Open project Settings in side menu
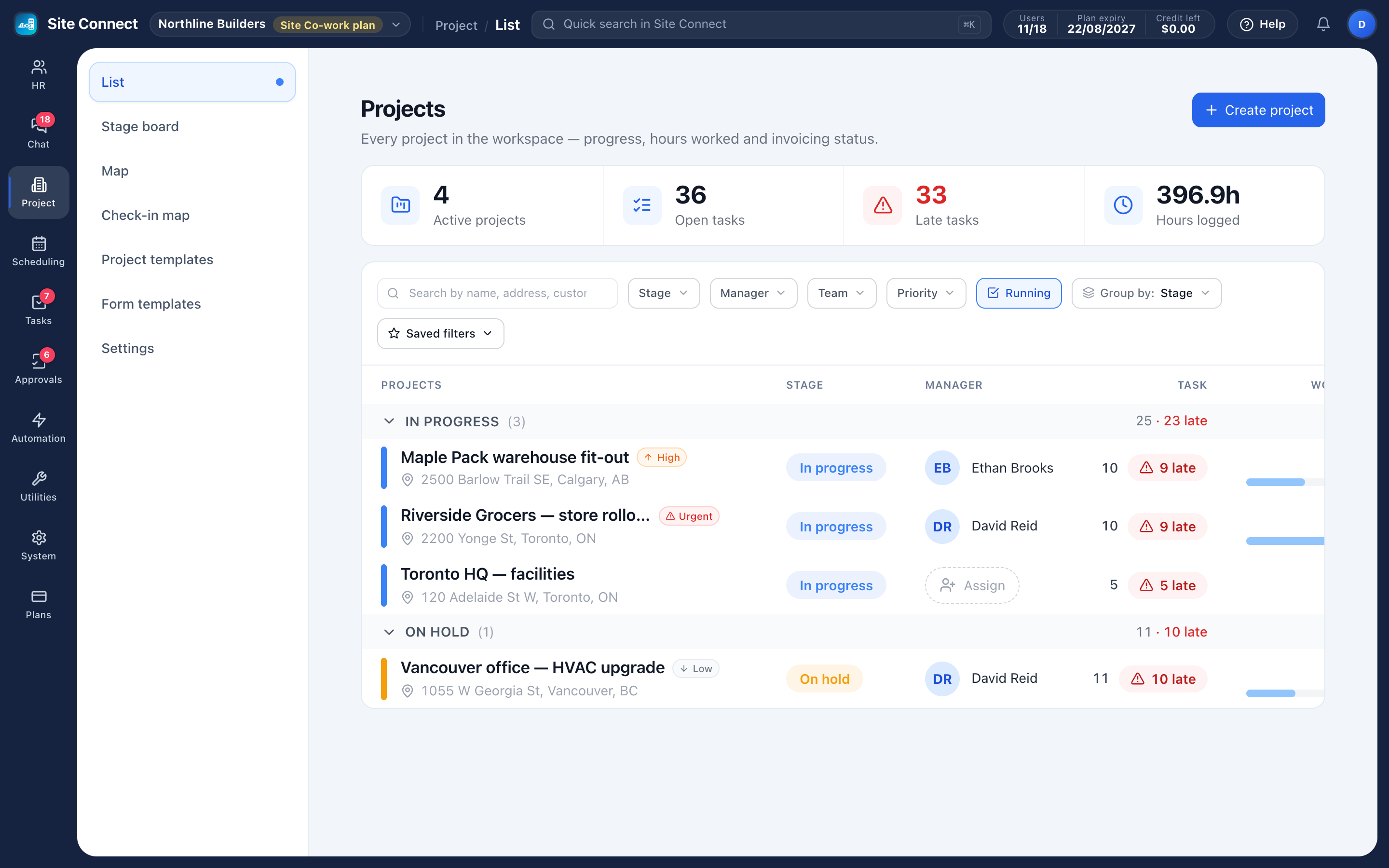This screenshot has width=1389, height=868. [192, 349]
